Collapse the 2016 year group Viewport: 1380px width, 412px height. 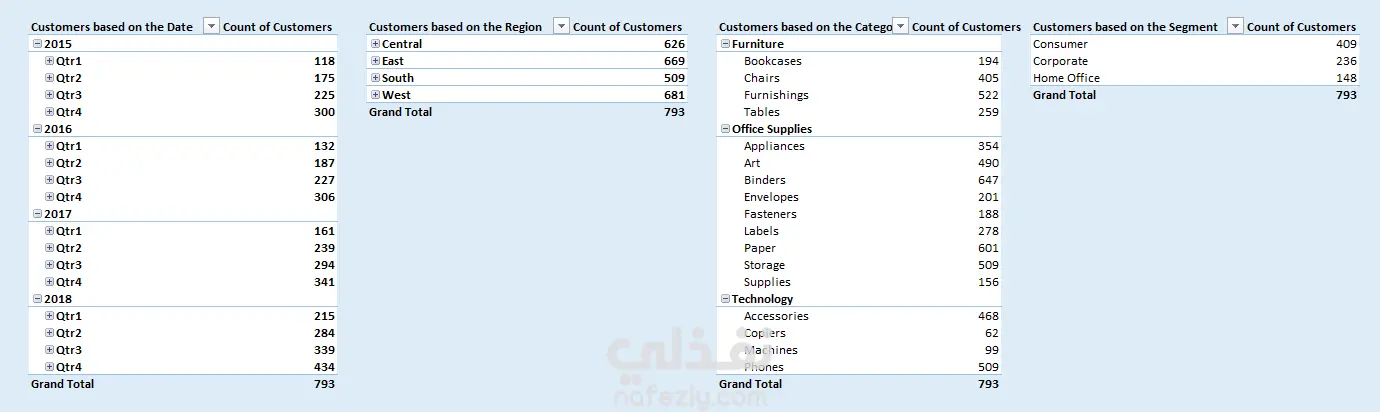(37, 129)
